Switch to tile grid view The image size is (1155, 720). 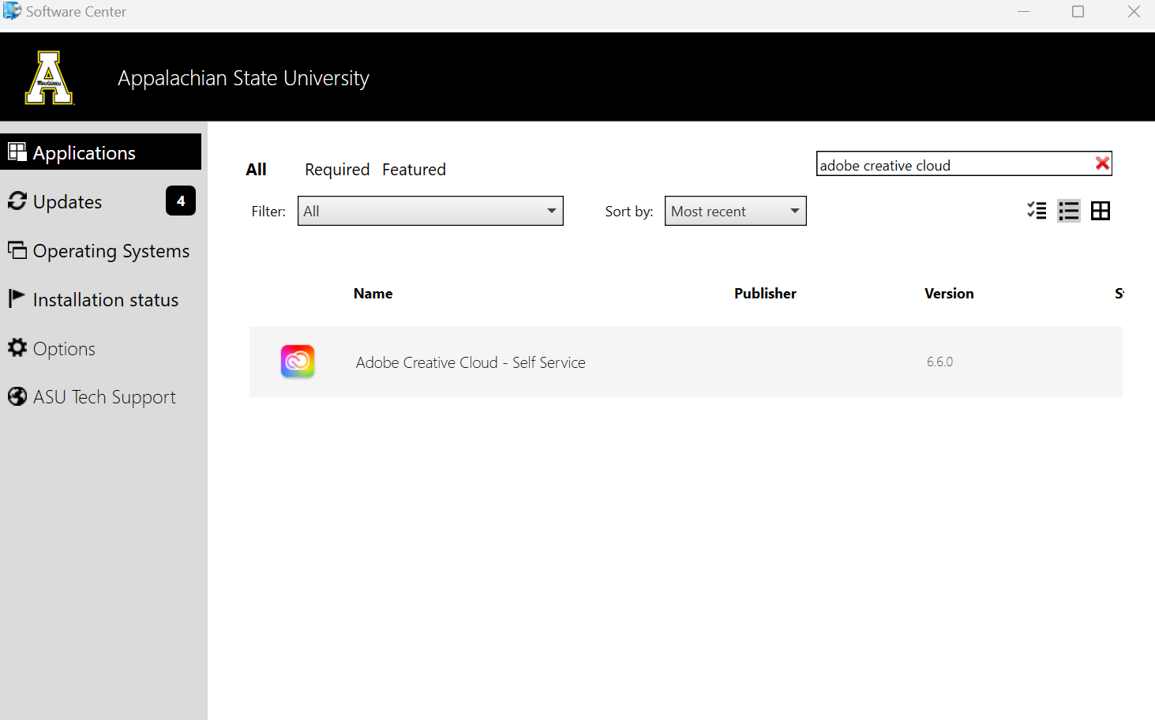[1100, 211]
